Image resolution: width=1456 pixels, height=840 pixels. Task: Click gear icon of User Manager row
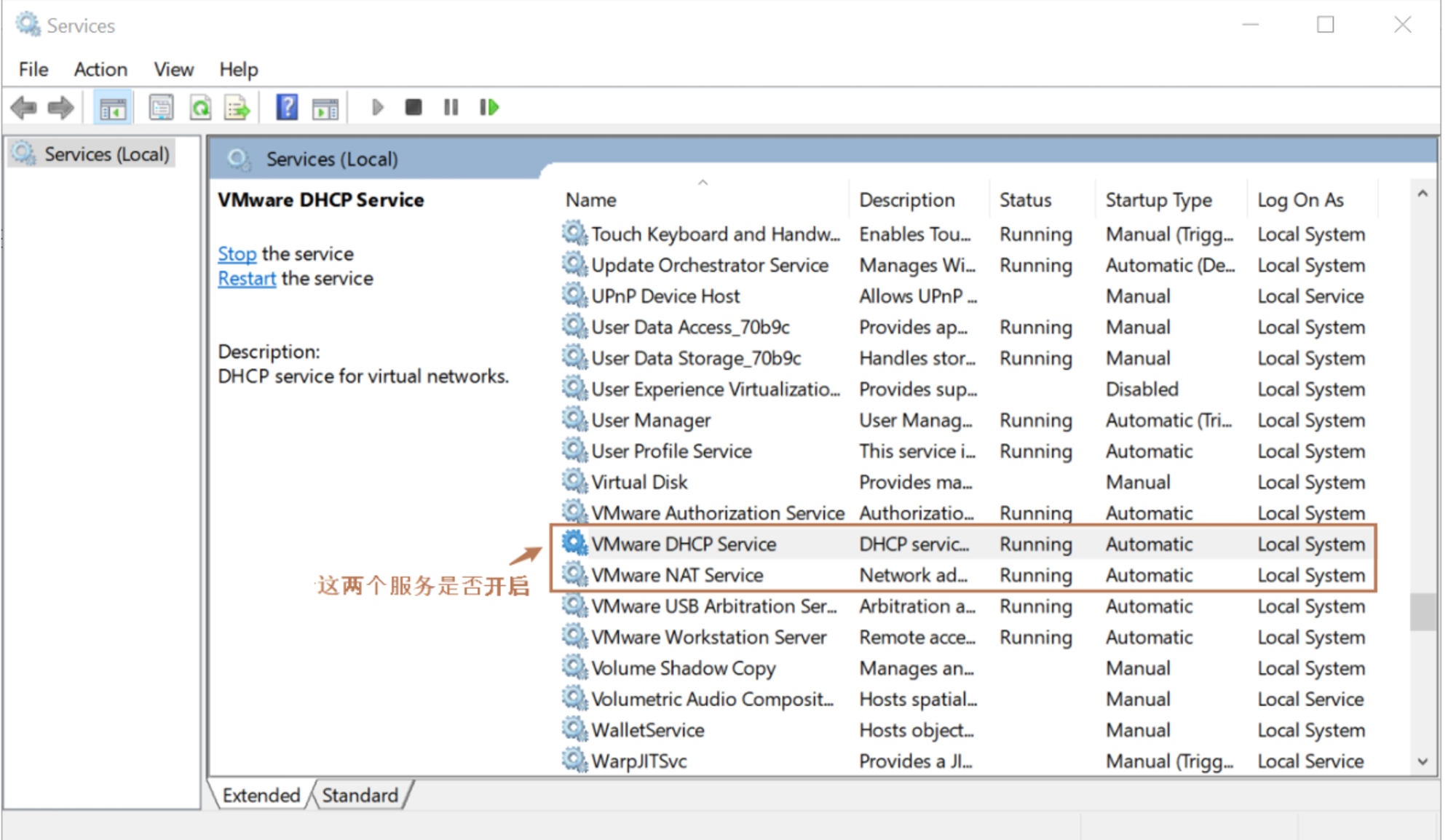(574, 419)
